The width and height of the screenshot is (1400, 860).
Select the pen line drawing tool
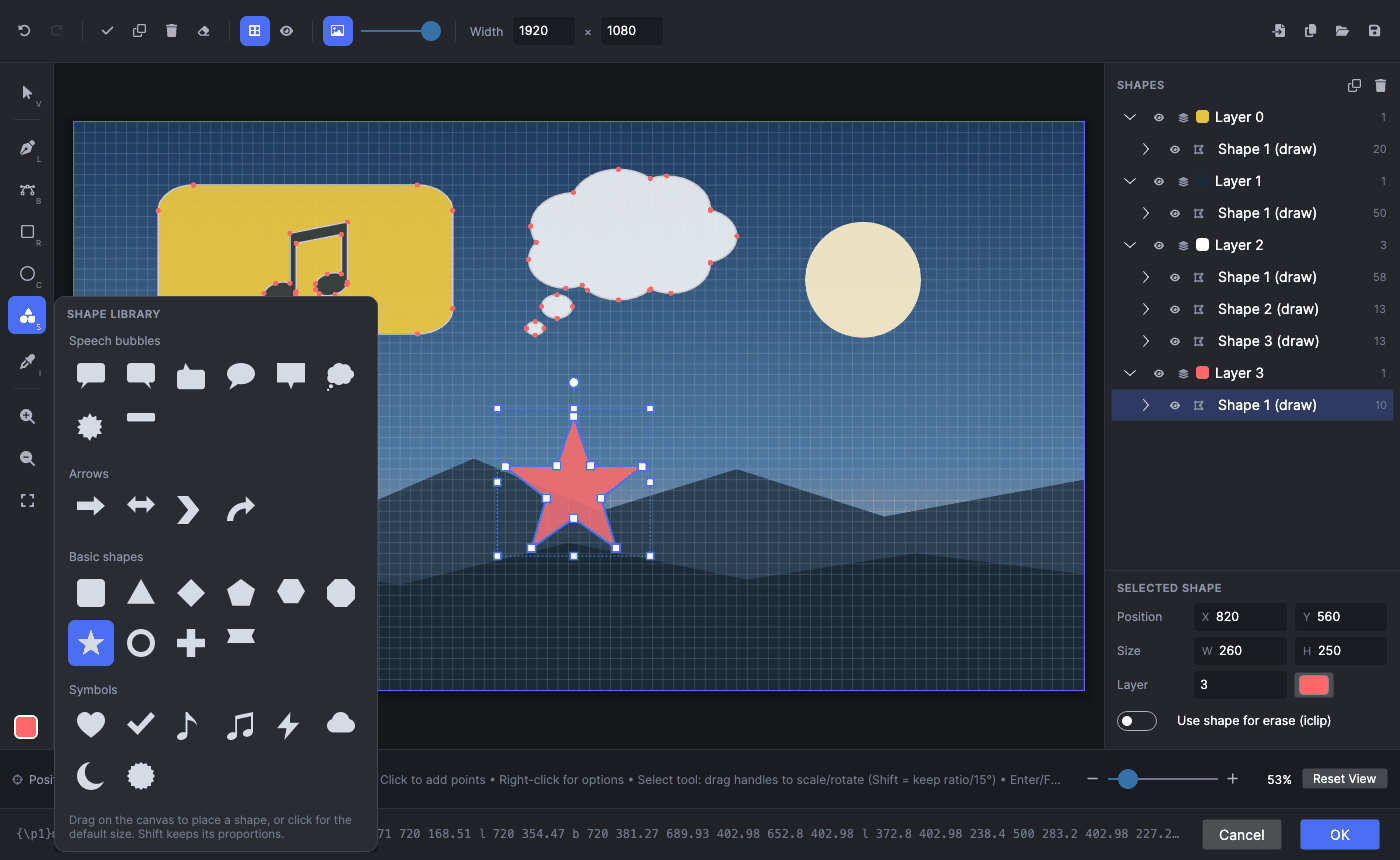tap(27, 148)
